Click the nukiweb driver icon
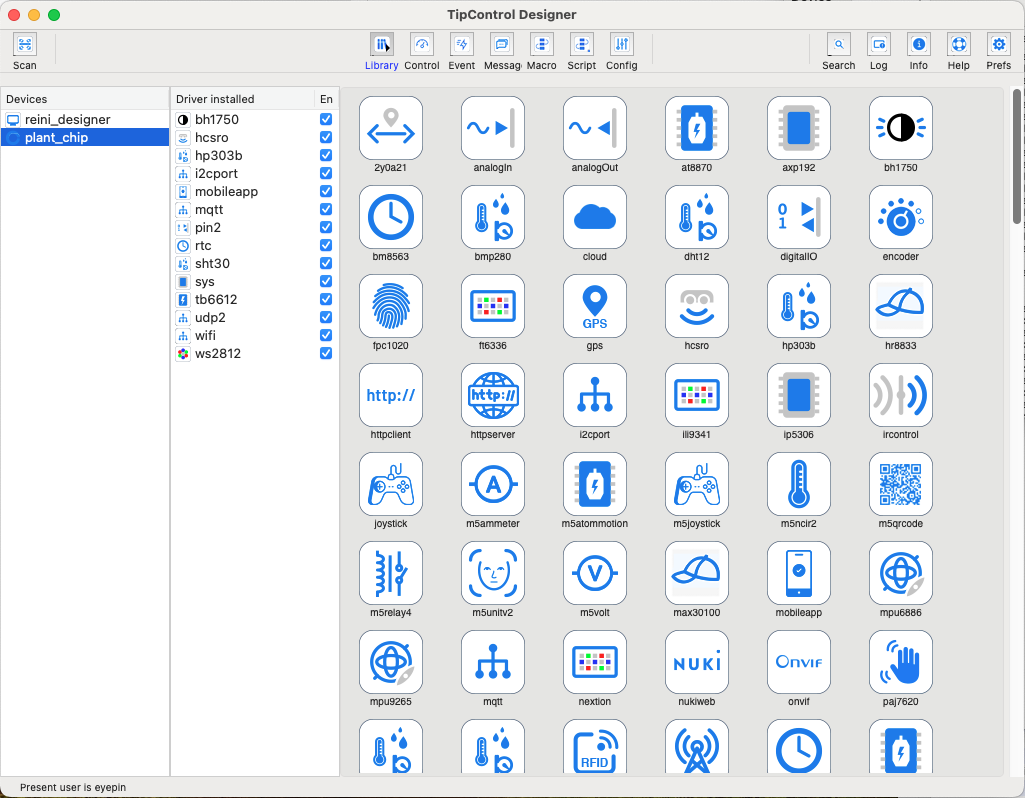The width and height of the screenshot is (1025, 798). coord(696,663)
